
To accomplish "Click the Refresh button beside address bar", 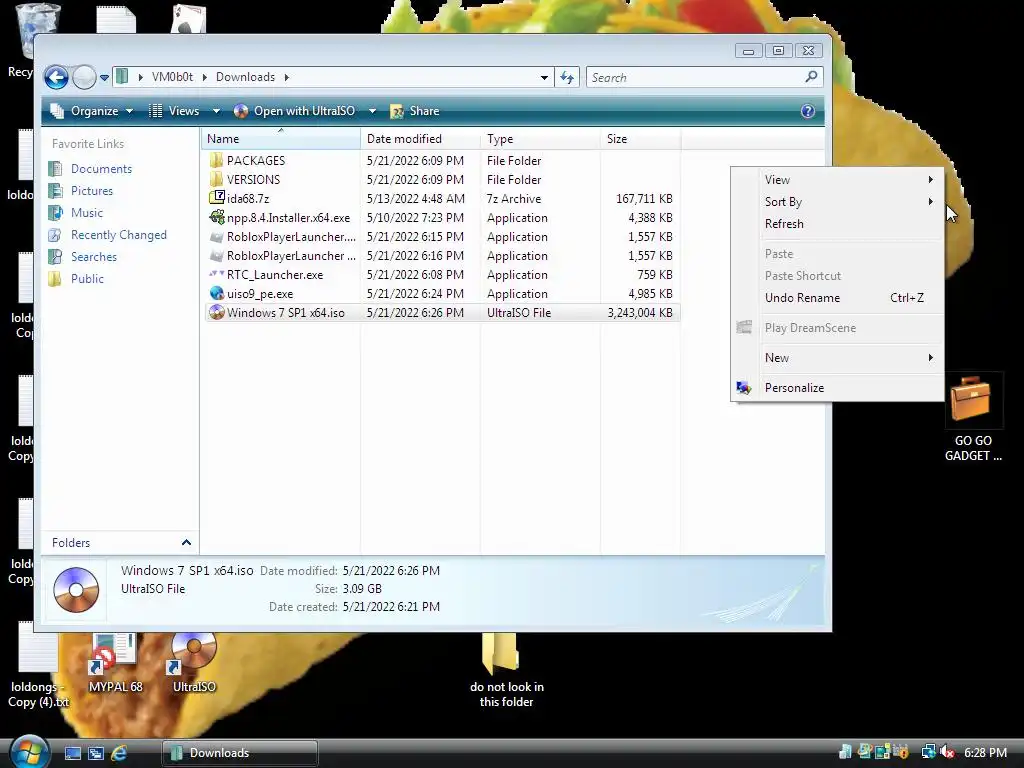I will point(567,78).
